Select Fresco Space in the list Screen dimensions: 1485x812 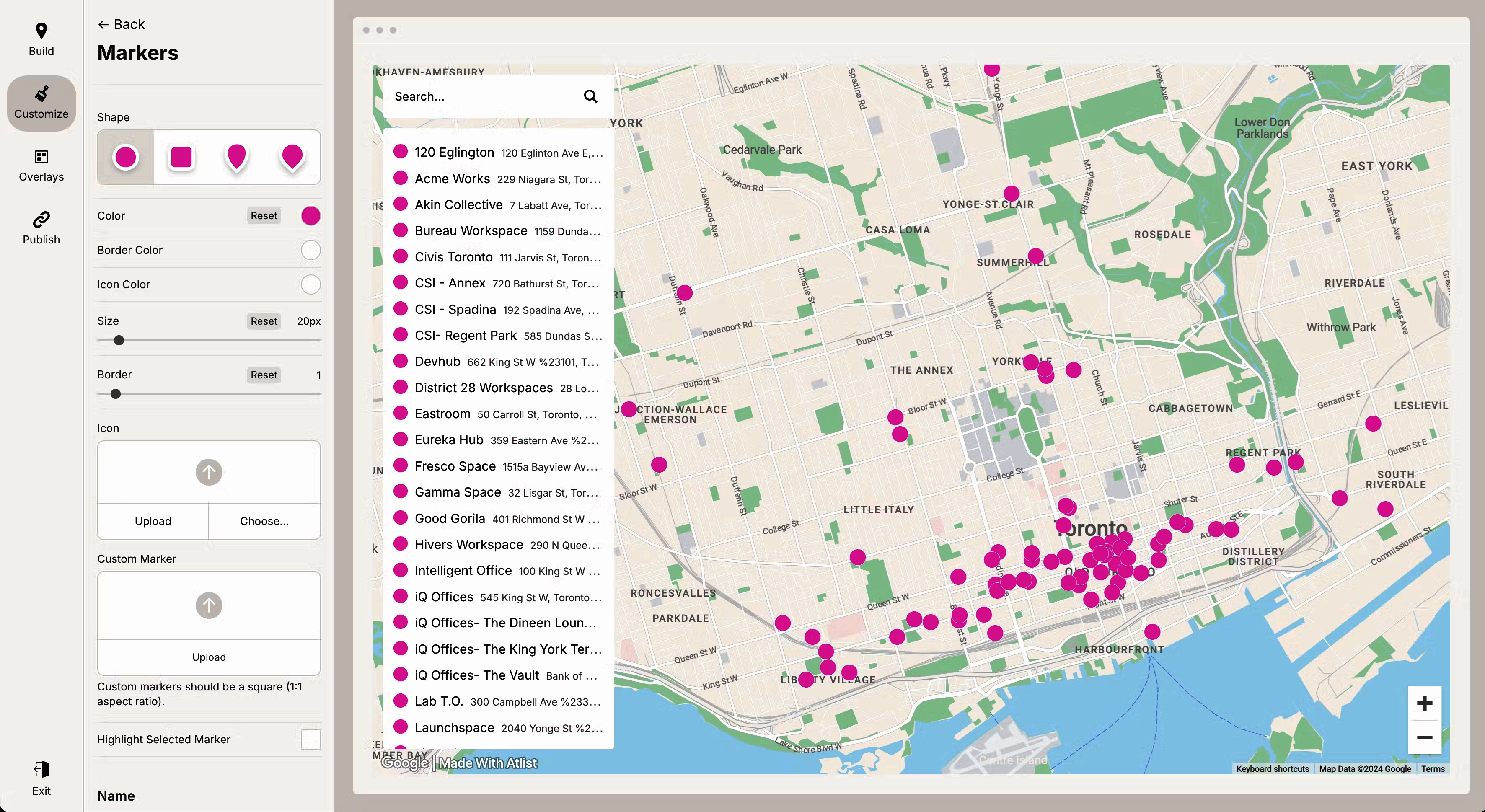click(499, 466)
